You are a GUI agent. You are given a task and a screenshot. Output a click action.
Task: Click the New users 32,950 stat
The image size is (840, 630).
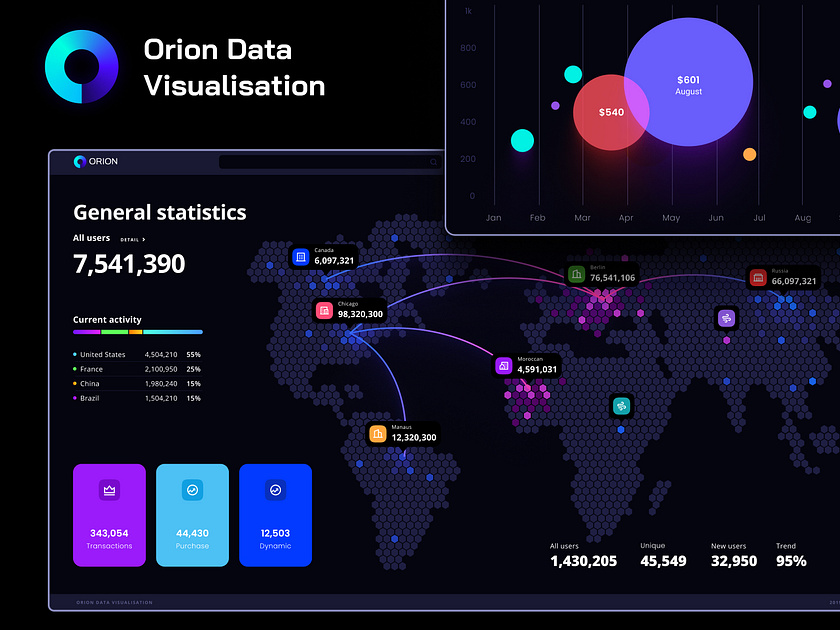[734, 556]
